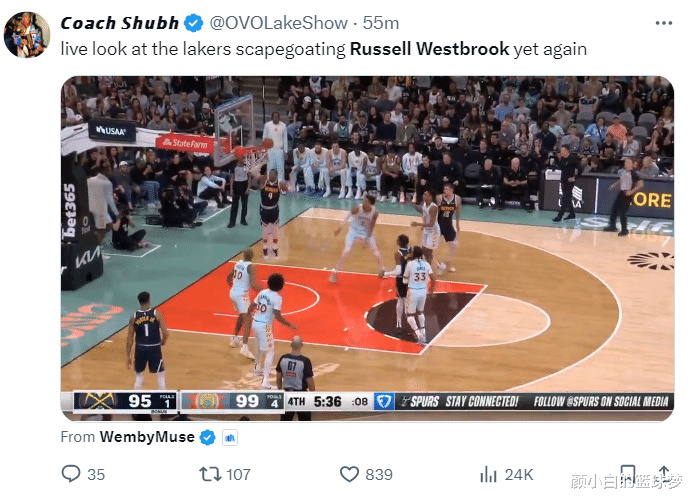Open Coach Shubh's profile avatar
Viewport: 691px width, 500px height.
[x=27, y=35]
